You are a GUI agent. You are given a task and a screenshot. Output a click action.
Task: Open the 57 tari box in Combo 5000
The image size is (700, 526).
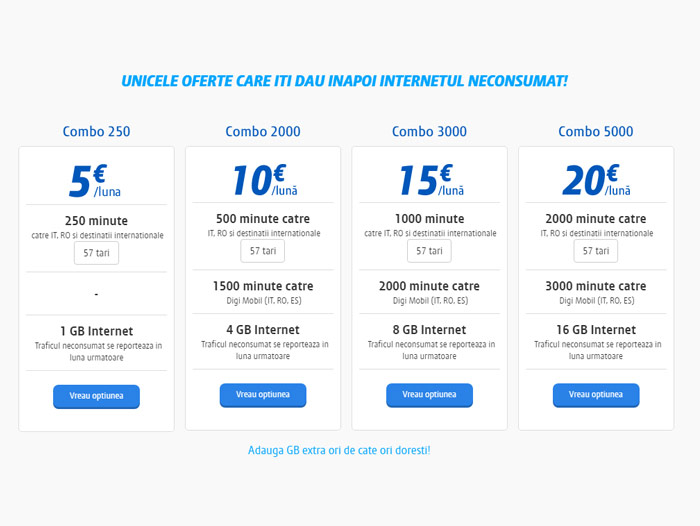[596, 251]
